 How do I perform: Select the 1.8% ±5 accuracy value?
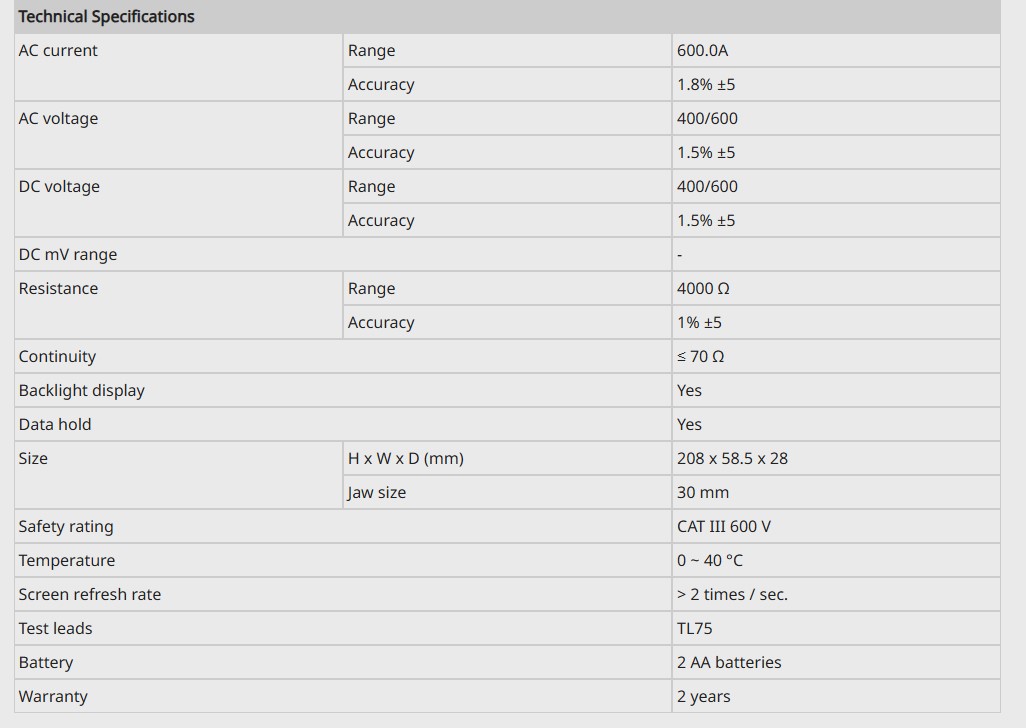706,85
